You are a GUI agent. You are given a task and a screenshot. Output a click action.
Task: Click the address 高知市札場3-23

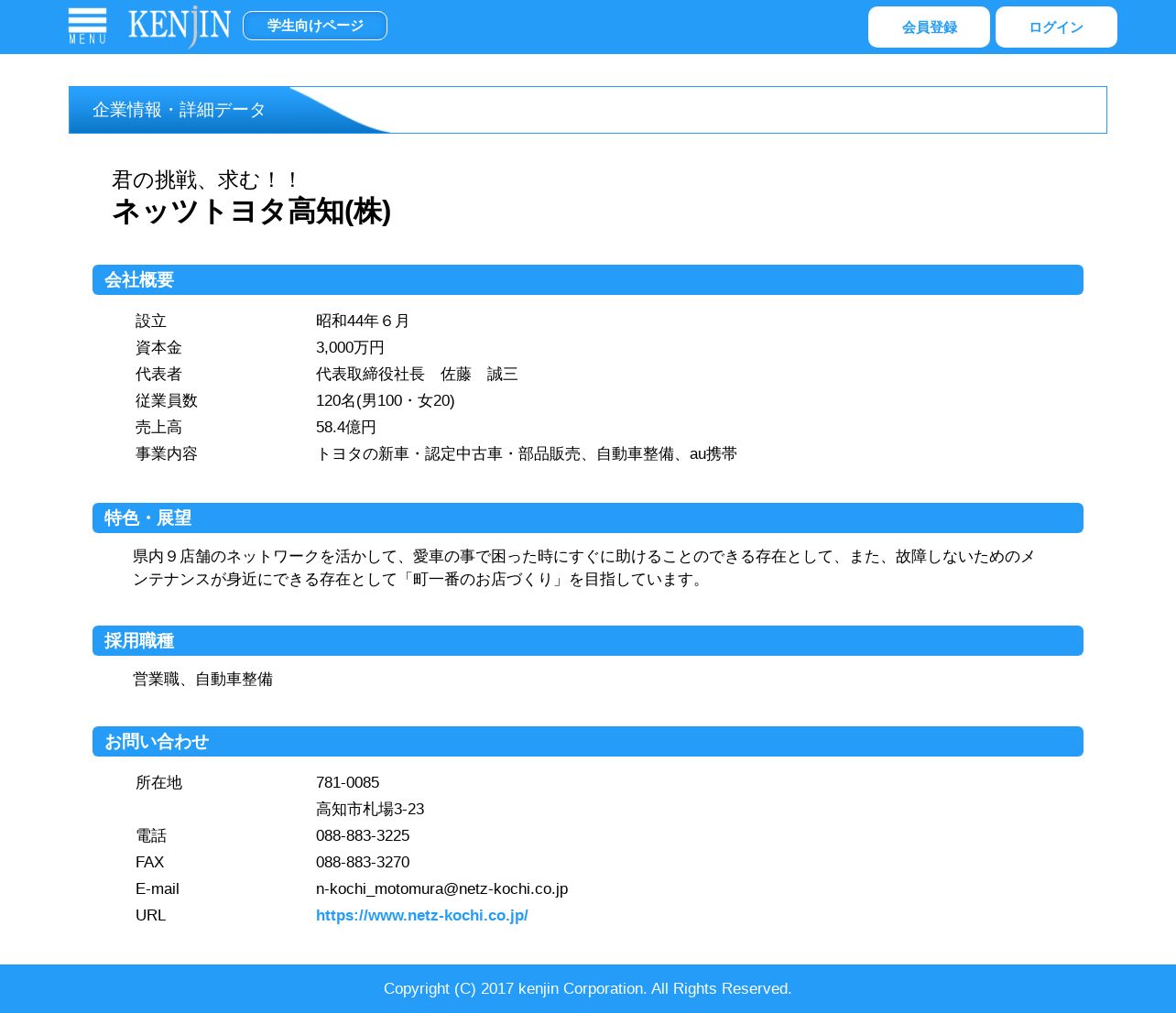(x=370, y=809)
